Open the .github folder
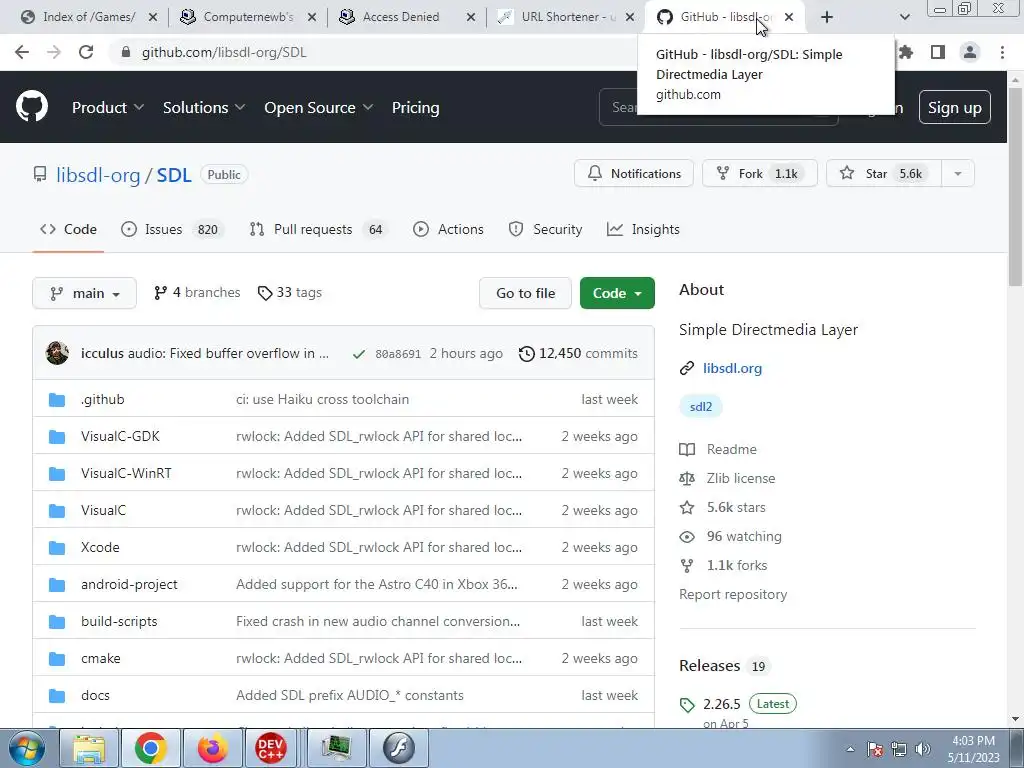Image resolution: width=1024 pixels, height=768 pixels. [103, 399]
